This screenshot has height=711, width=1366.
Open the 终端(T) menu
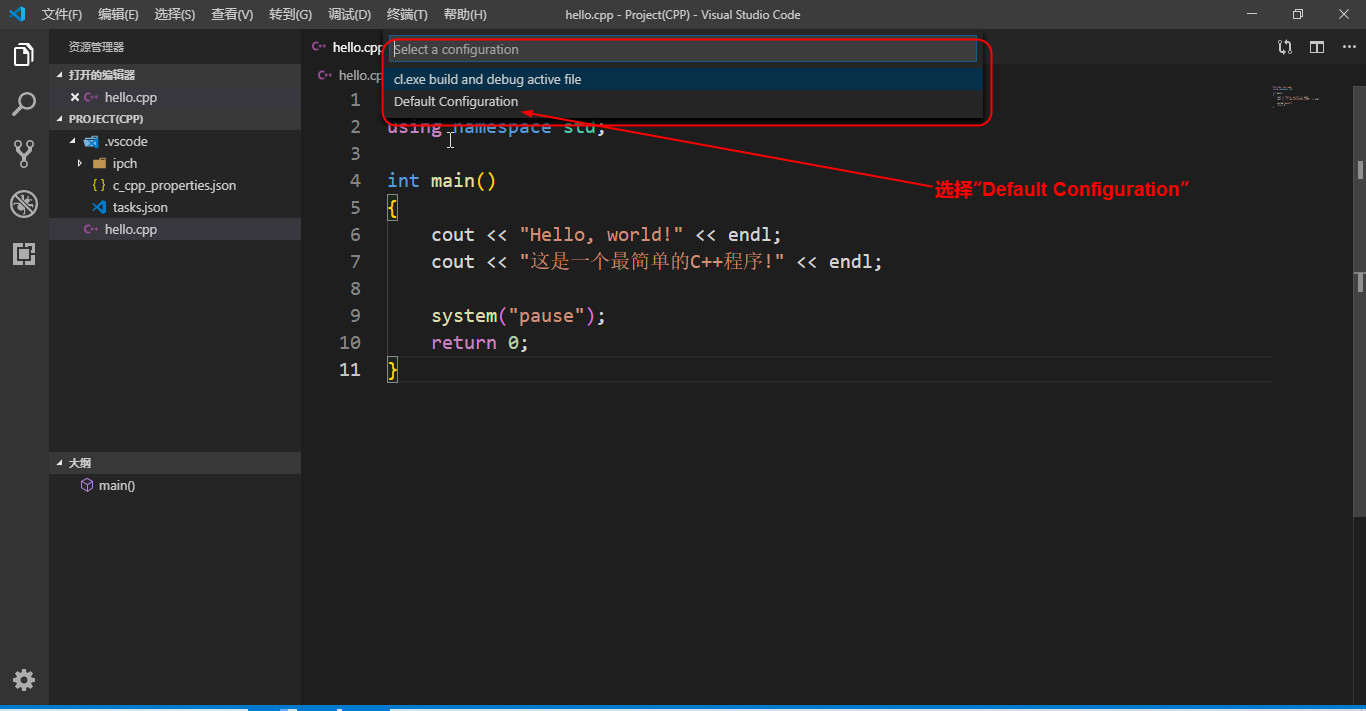[x=407, y=14]
